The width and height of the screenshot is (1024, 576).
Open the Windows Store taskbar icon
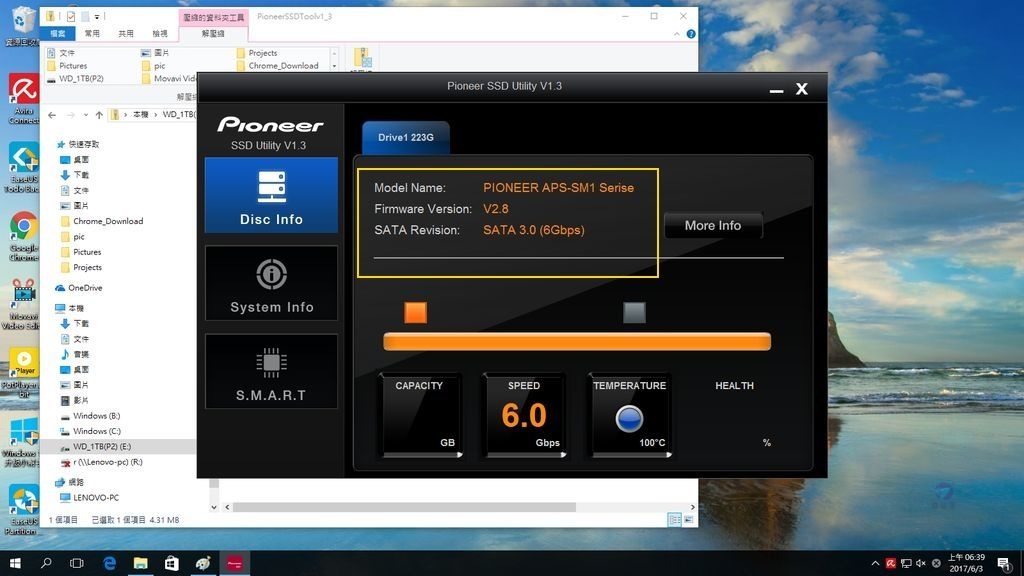click(172, 563)
